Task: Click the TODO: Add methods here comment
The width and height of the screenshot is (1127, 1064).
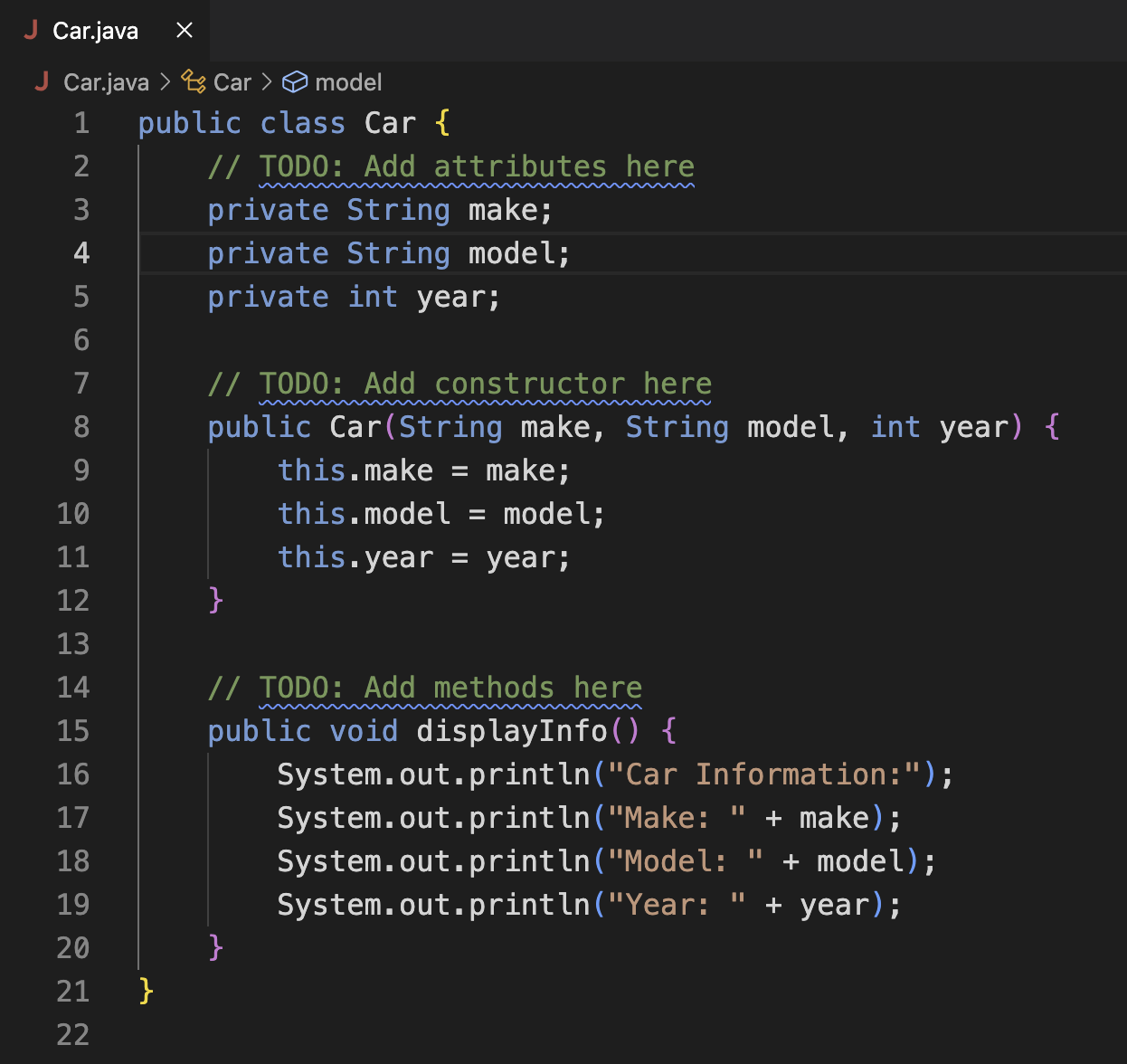Action: click(423, 687)
